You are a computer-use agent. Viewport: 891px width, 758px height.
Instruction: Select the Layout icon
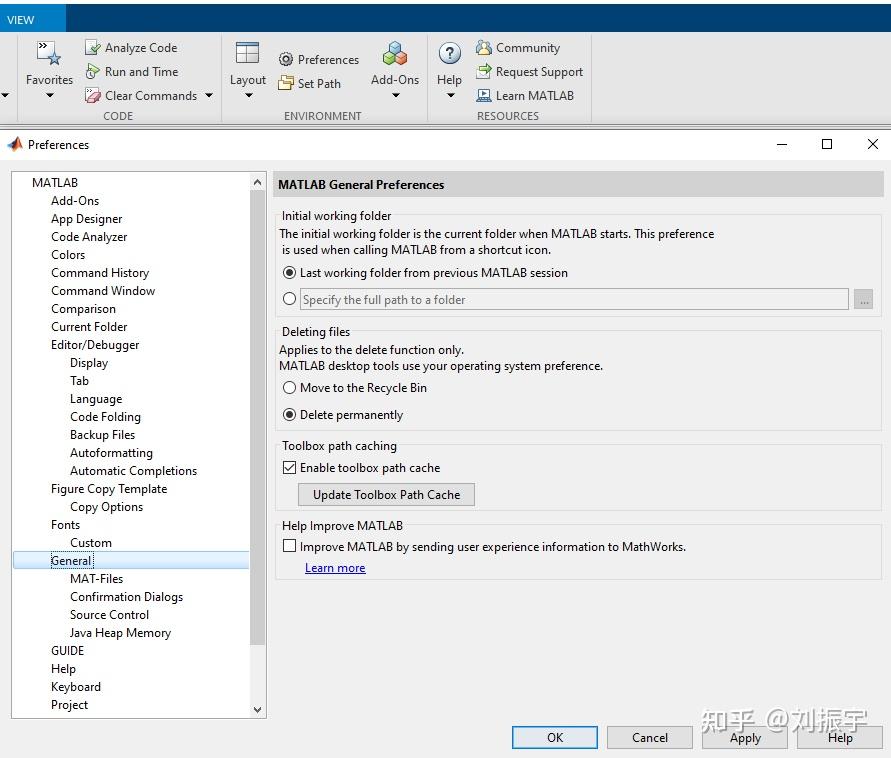coord(247,60)
